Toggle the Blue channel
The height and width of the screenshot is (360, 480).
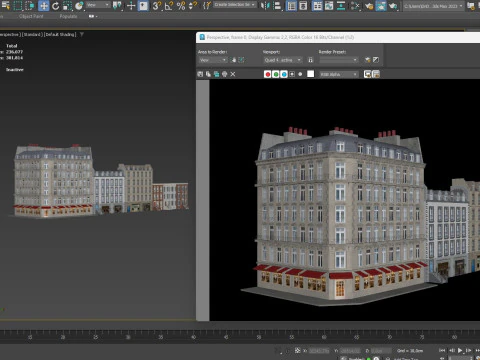click(x=284, y=74)
